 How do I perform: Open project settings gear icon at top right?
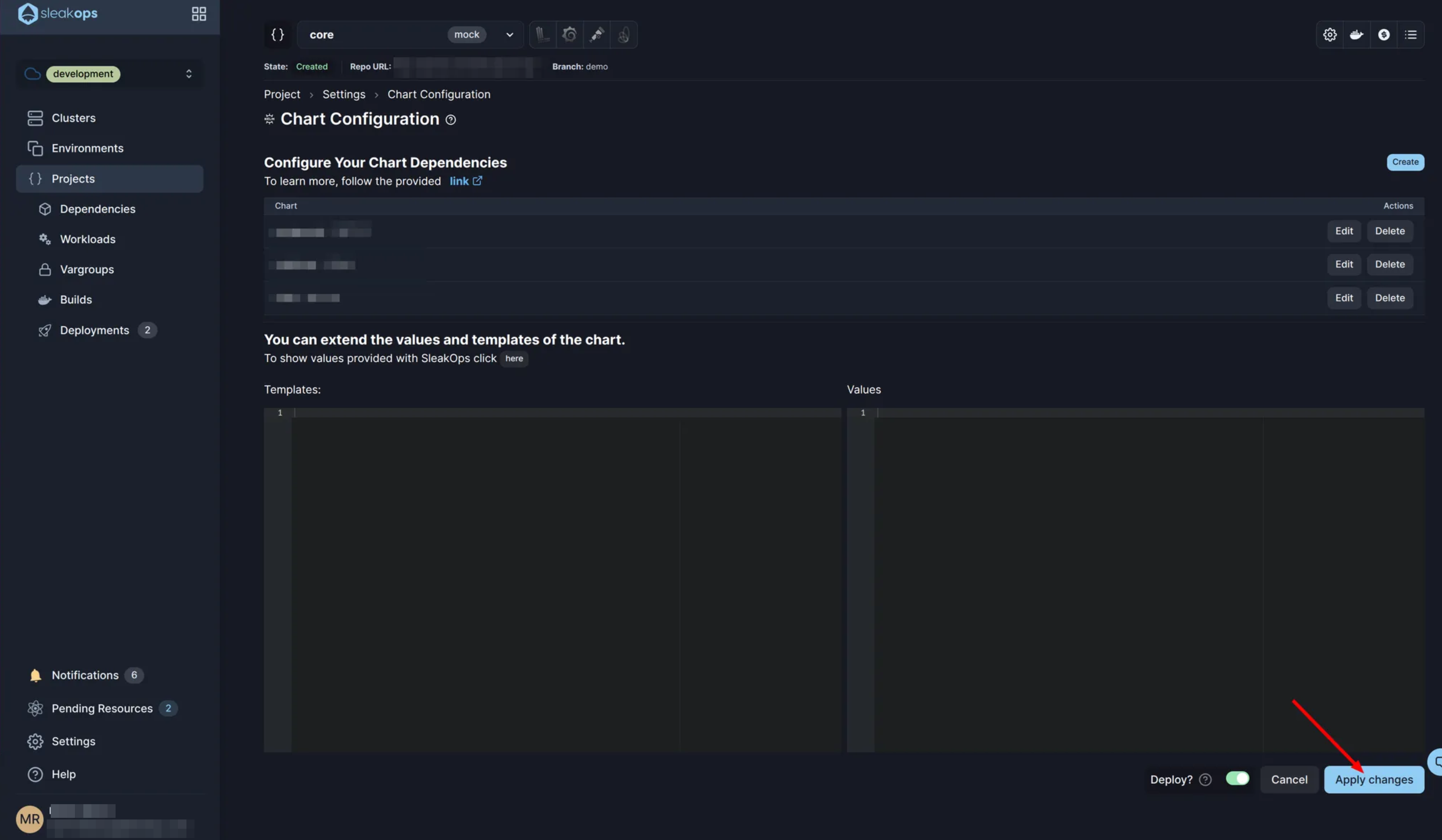[1330, 34]
